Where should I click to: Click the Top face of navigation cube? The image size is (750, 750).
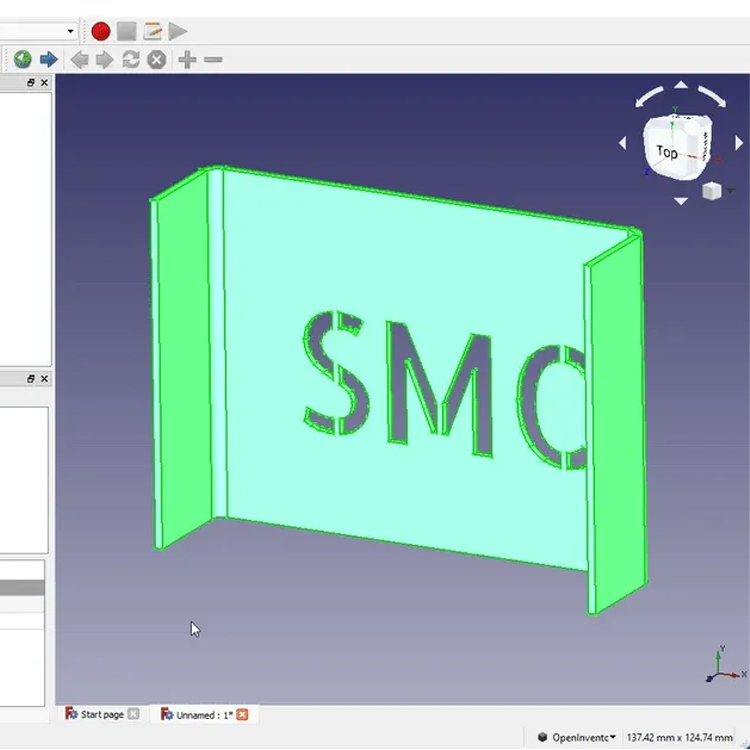tap(668, 151)
